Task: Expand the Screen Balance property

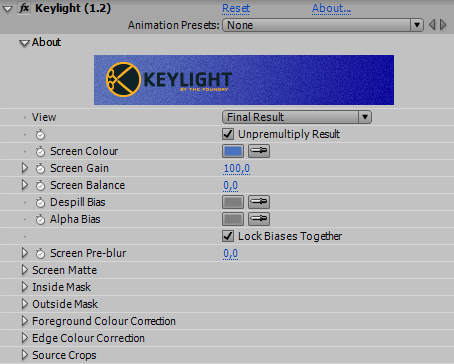Action: [24, 185]
